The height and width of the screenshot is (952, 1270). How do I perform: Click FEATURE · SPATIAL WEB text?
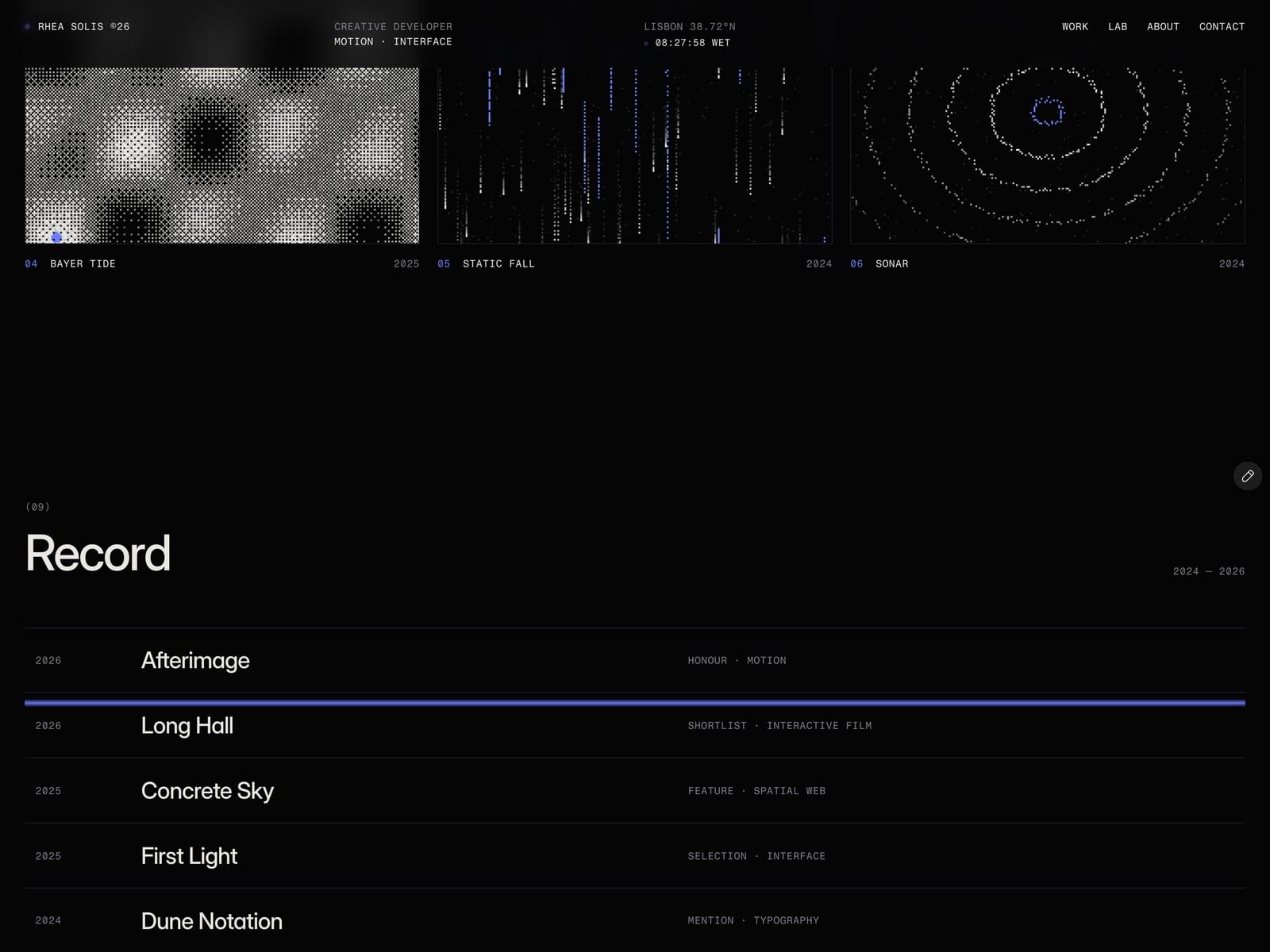[756, 791]
